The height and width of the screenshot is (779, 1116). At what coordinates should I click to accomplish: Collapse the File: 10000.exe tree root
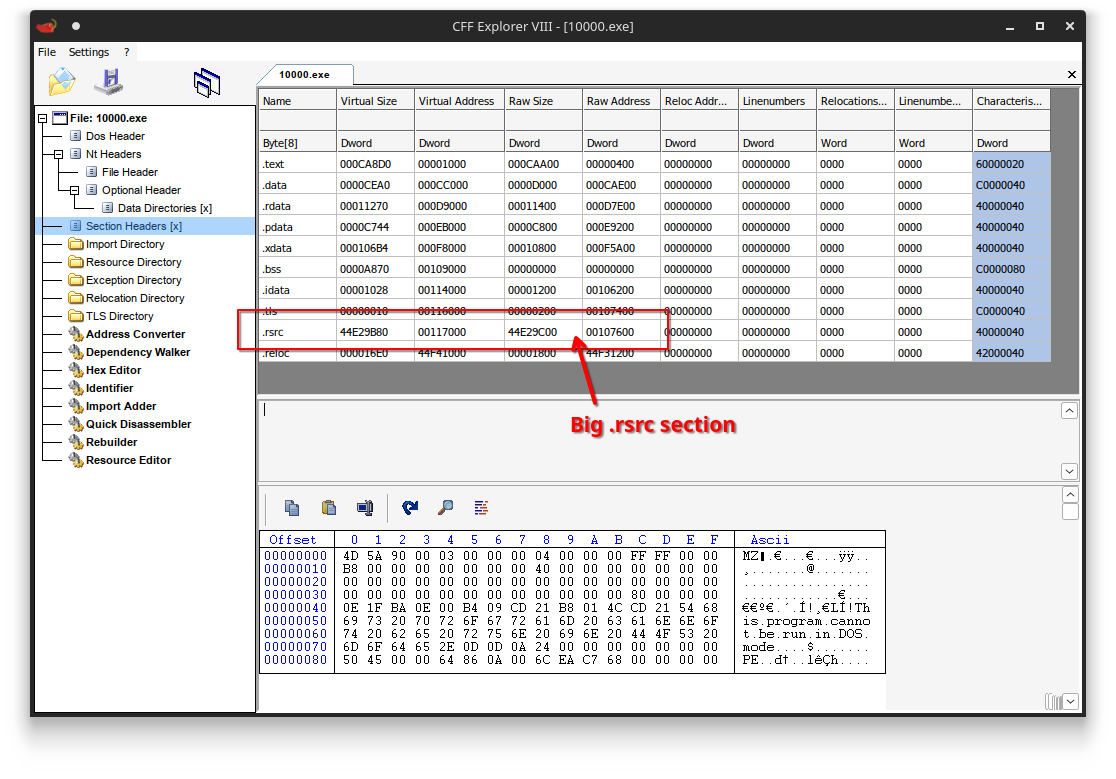[x=43, y=118]
